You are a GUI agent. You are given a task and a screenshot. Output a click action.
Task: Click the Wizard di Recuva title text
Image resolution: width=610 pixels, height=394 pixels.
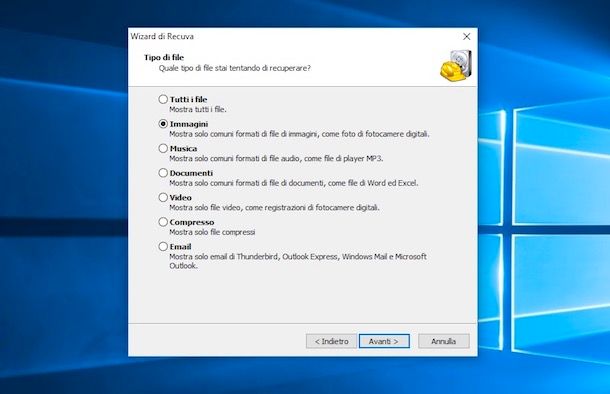coord(162,36)
